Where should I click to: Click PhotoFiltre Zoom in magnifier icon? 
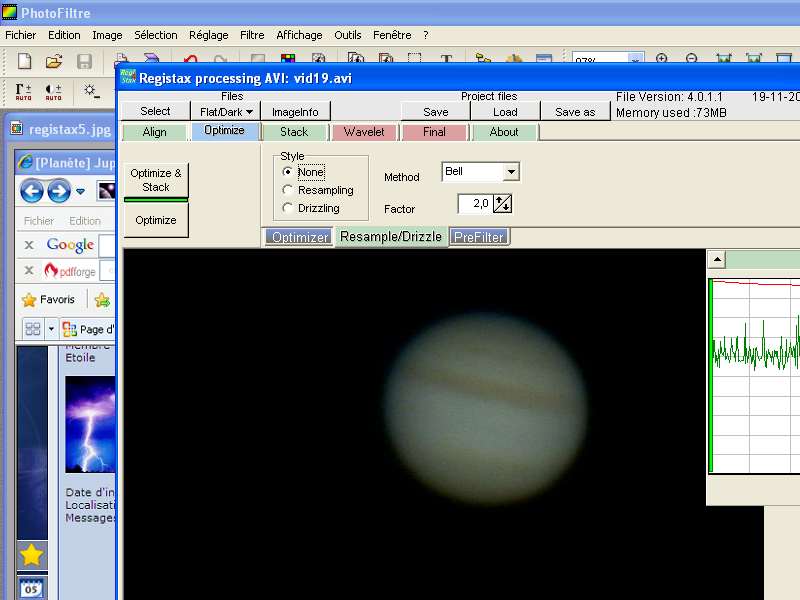point(662,58)
